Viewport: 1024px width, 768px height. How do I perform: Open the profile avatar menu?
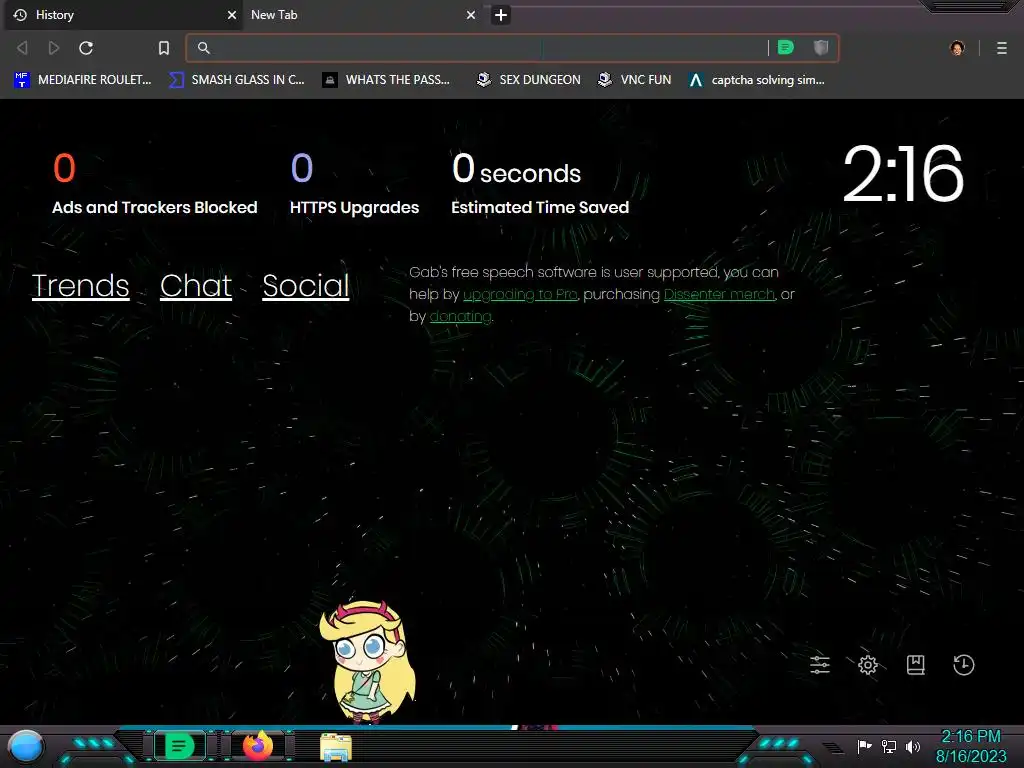(x=957, y=48)
